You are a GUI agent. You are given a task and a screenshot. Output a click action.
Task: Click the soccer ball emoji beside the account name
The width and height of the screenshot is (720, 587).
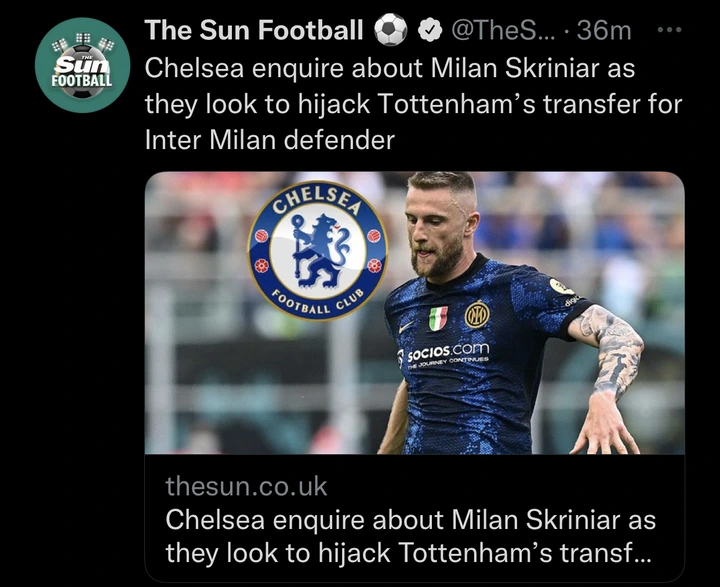390,31
